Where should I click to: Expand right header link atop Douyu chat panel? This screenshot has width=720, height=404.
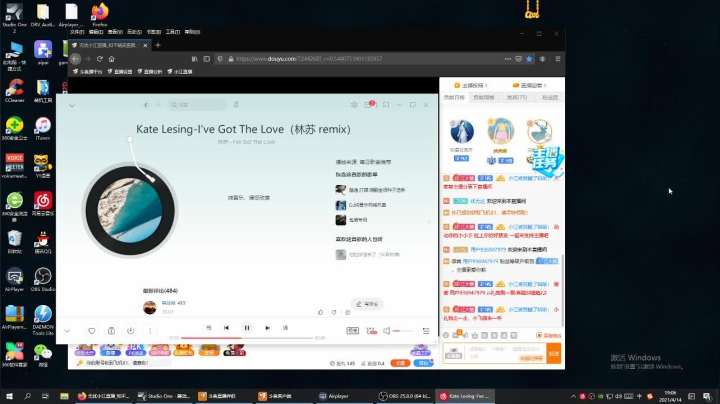(529, 85)
